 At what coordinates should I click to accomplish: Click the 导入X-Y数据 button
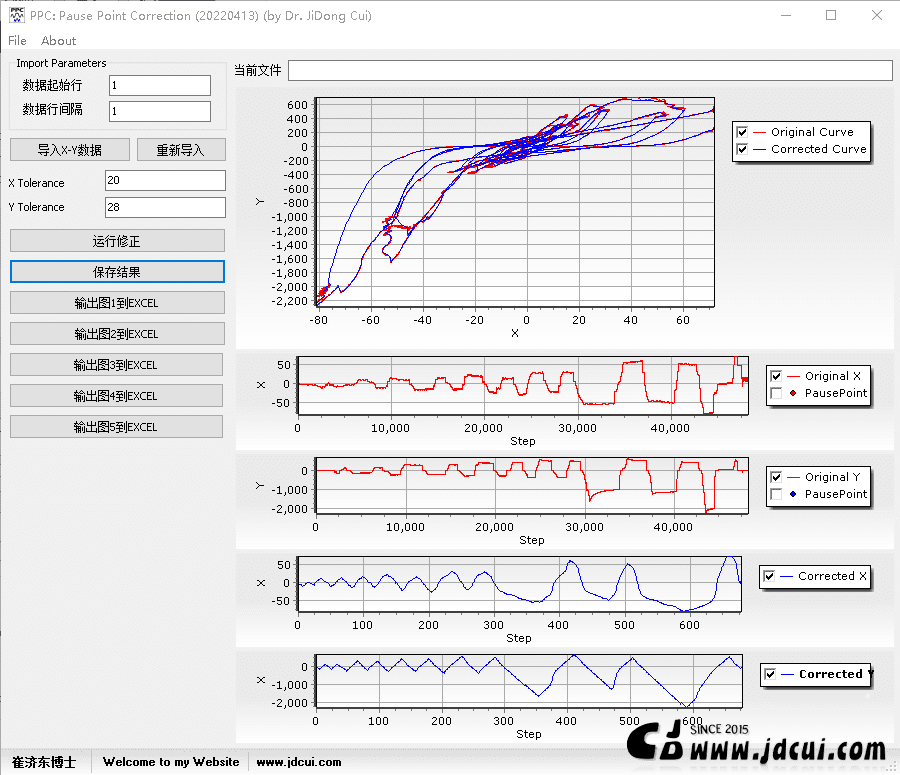pyautogui.click(x=69, y=150)
